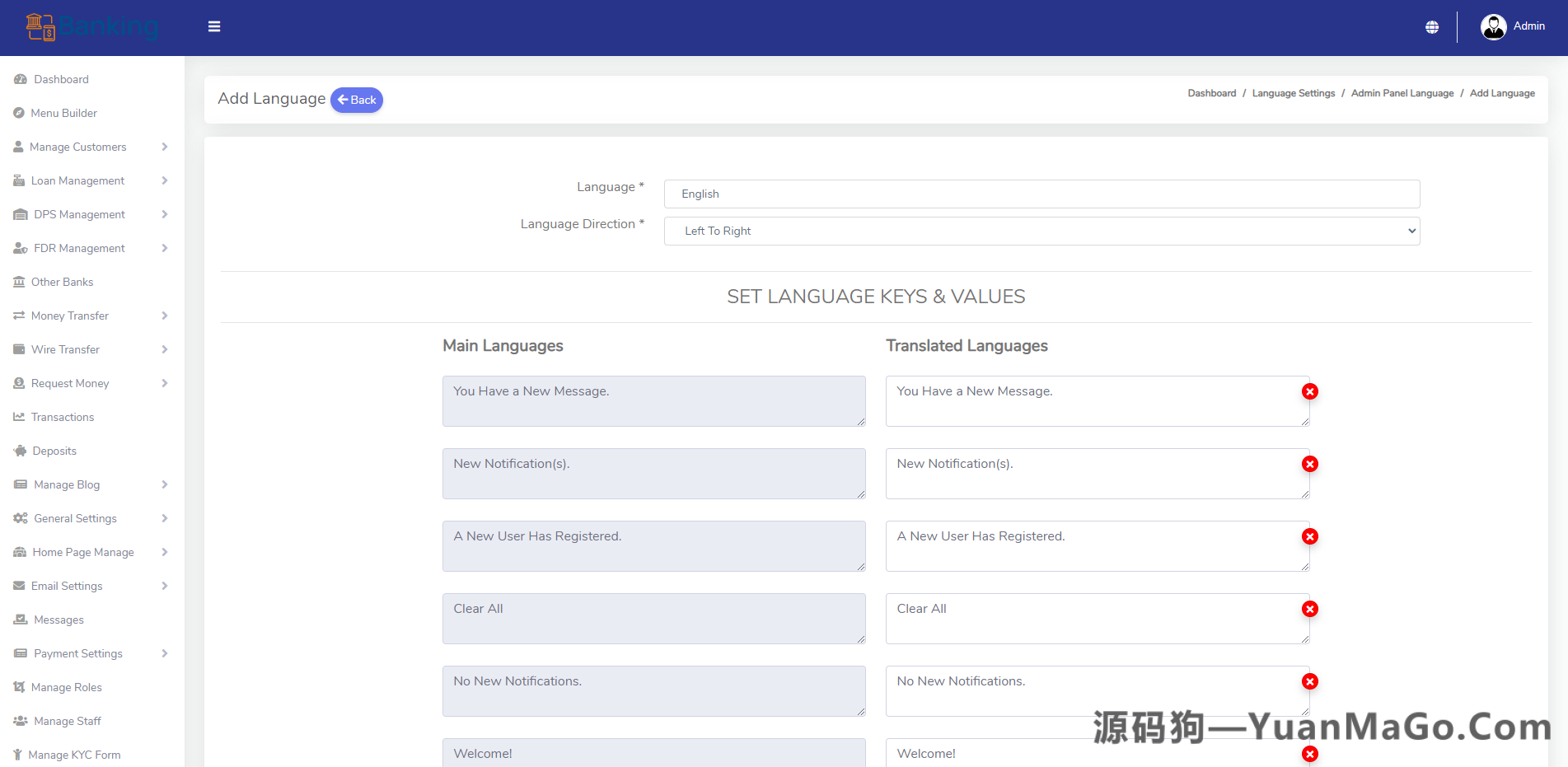Focus the Language name input field
Viewport: 1568px width, 767px height.
click(x=1041, y=194)
